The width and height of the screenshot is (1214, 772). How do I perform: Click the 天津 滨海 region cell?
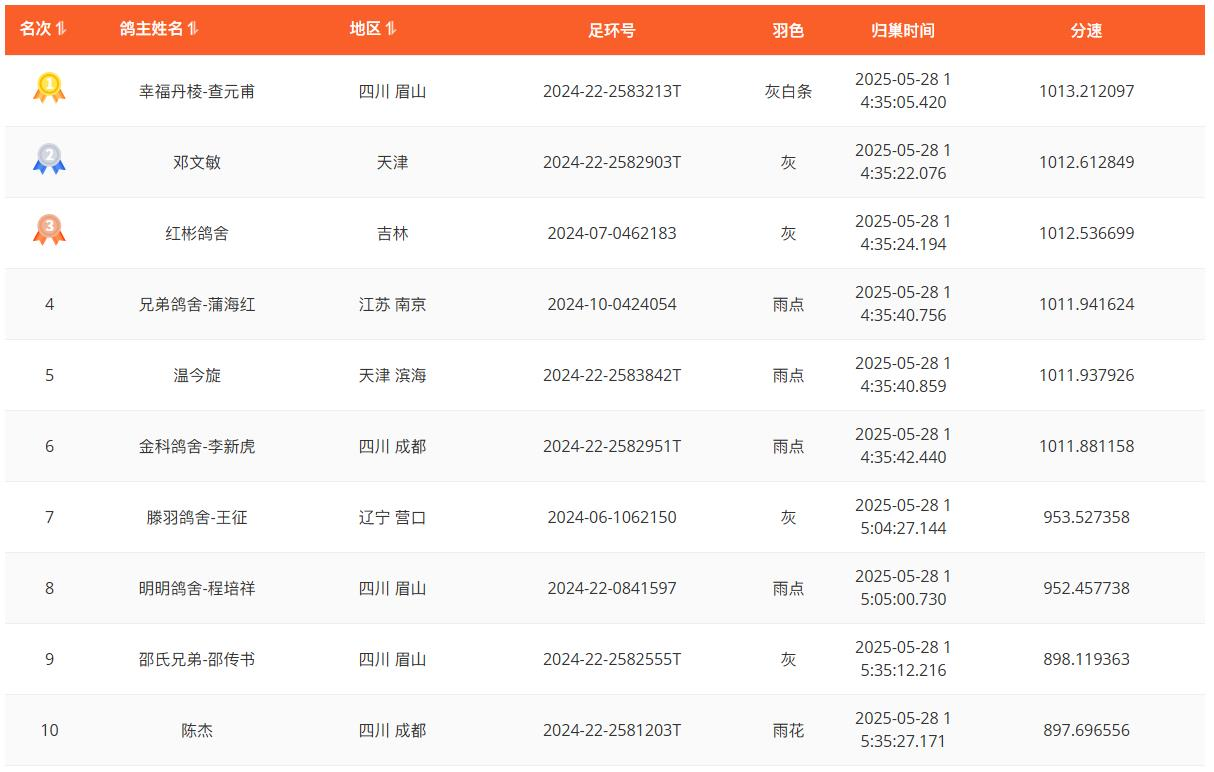pos(392,375)
